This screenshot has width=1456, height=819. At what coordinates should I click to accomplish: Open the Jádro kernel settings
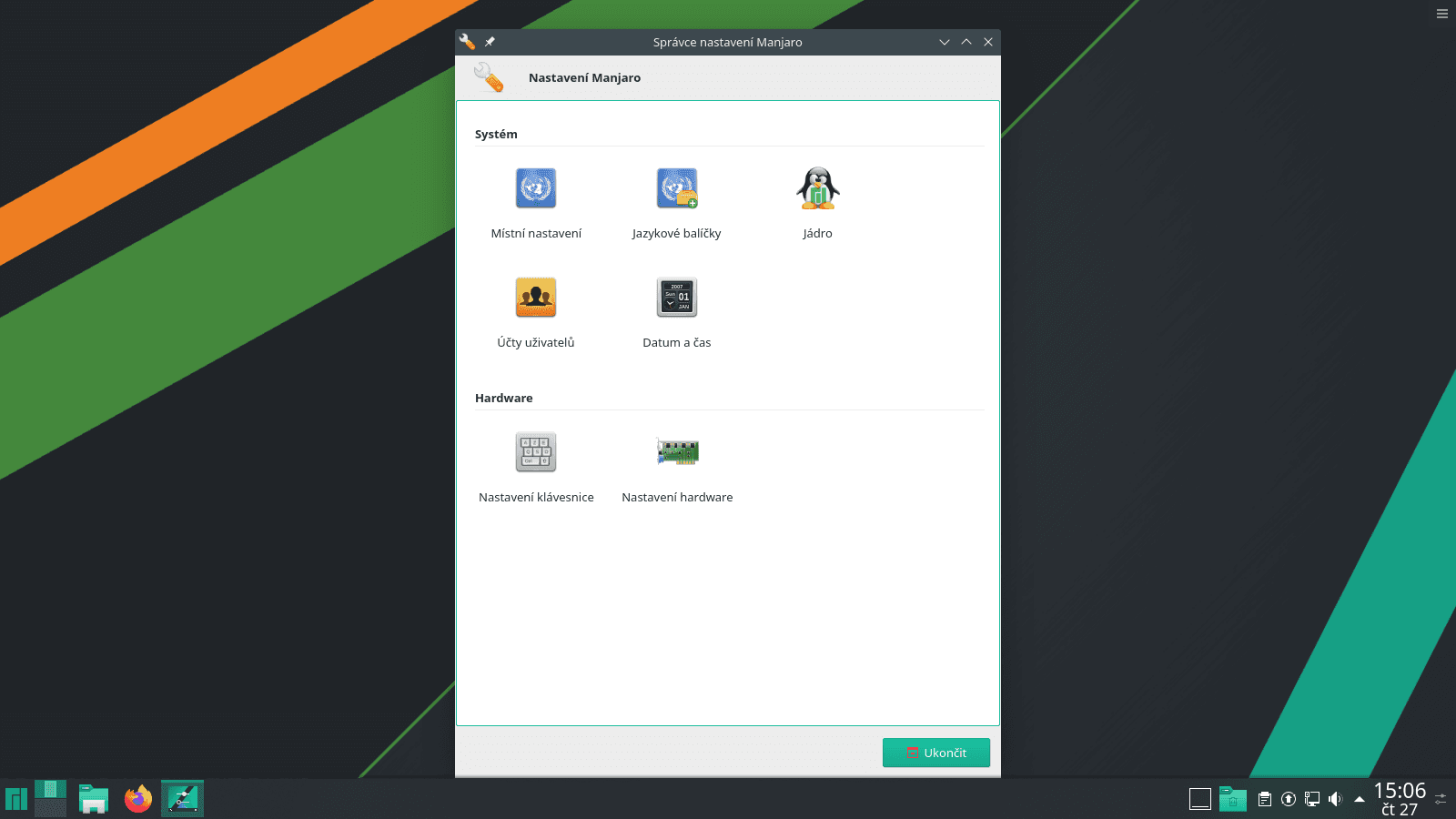pos(817,204)
